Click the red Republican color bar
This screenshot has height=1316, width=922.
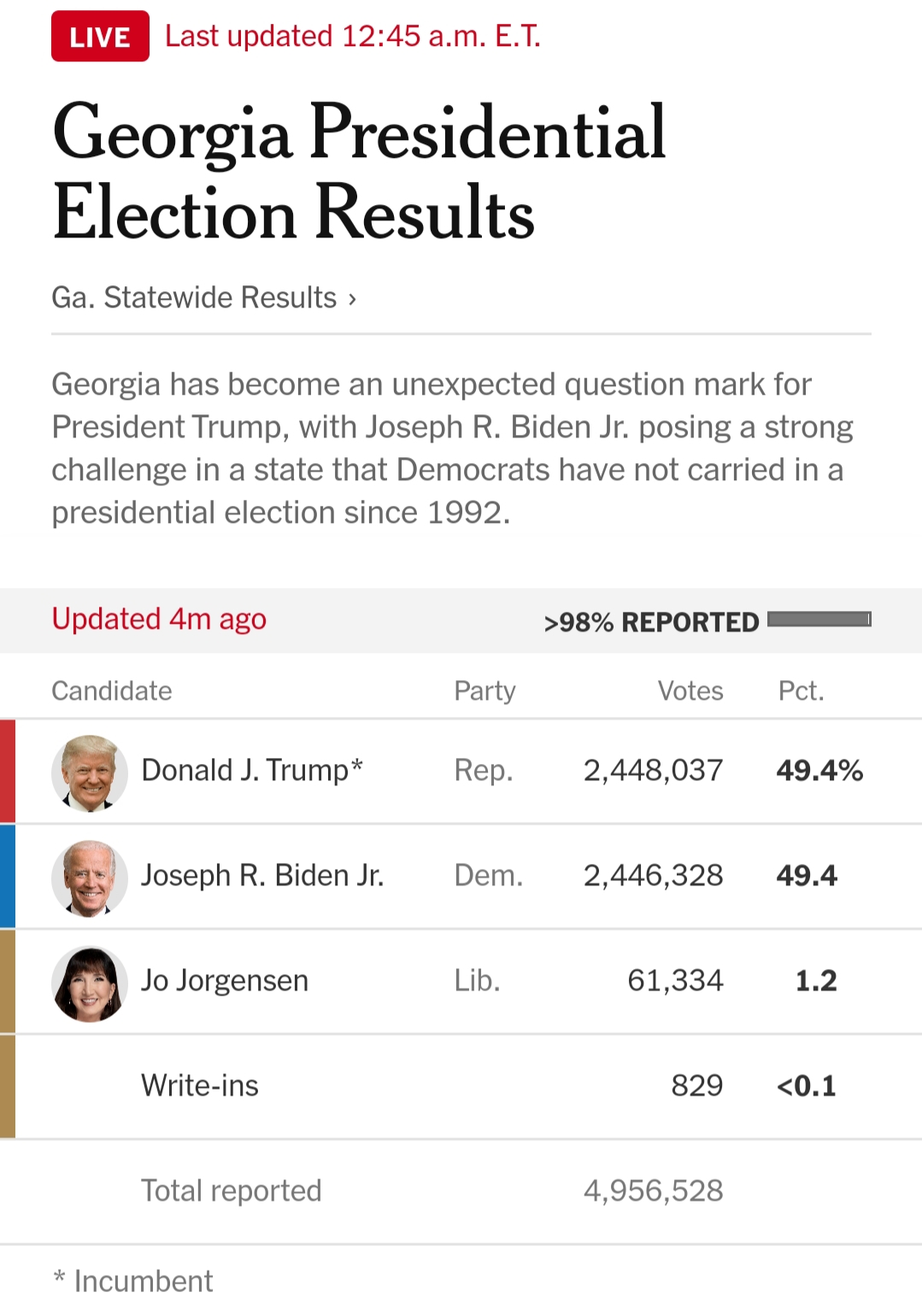click(8, 772)
